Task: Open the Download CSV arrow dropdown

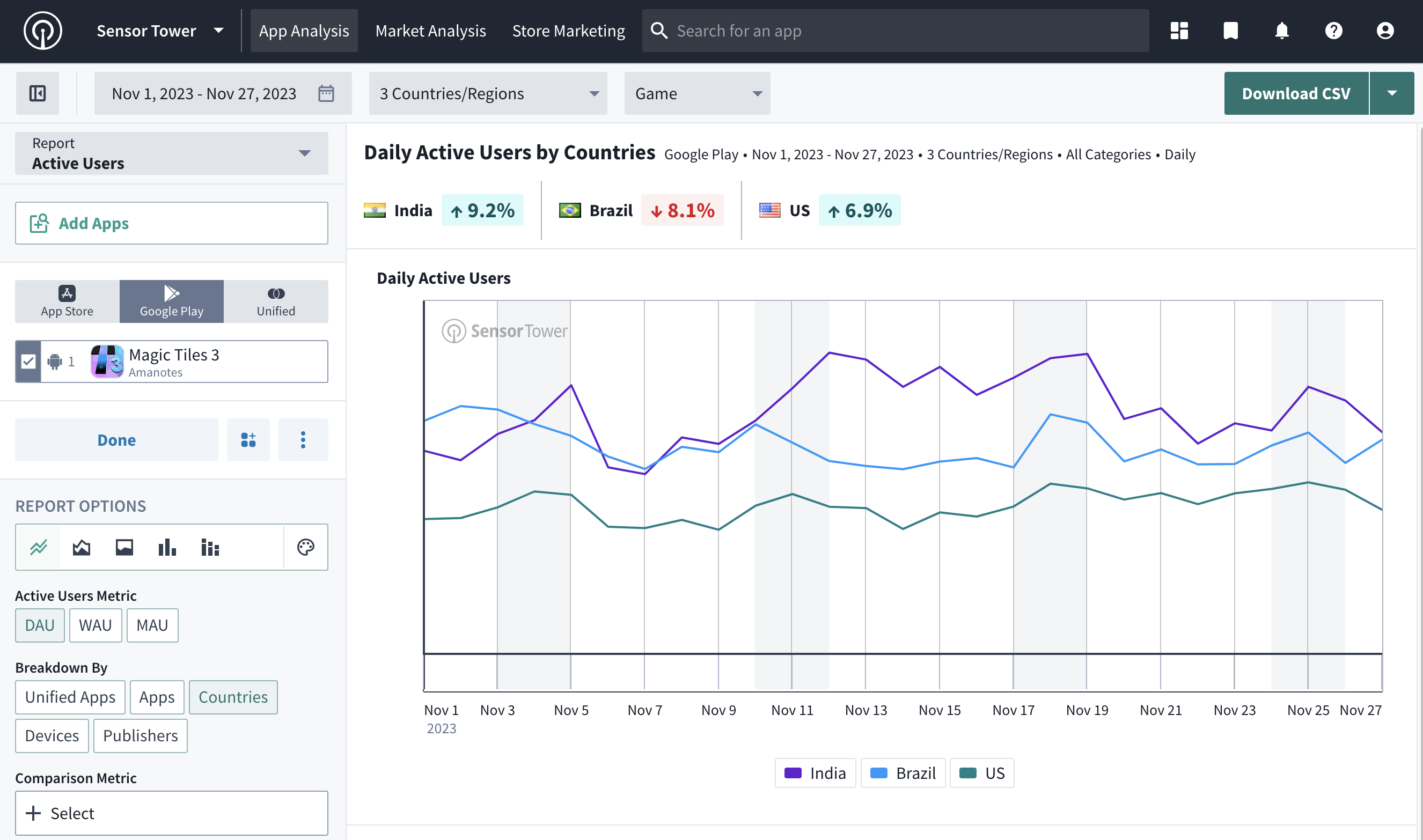Action: [x=1392, y=93]
